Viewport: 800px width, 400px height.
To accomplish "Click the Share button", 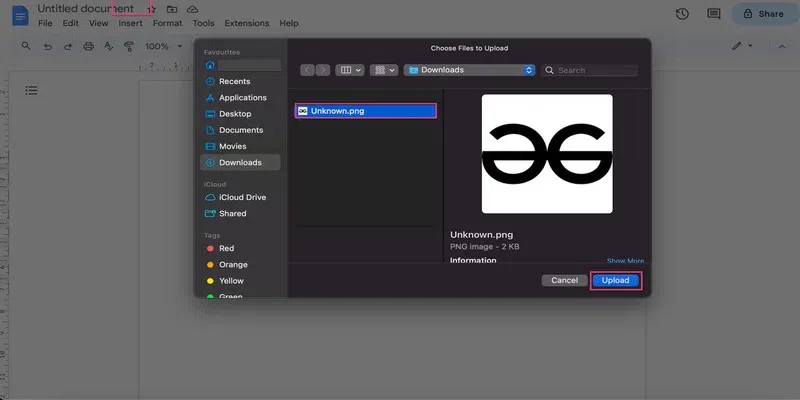I will (764, 14).
